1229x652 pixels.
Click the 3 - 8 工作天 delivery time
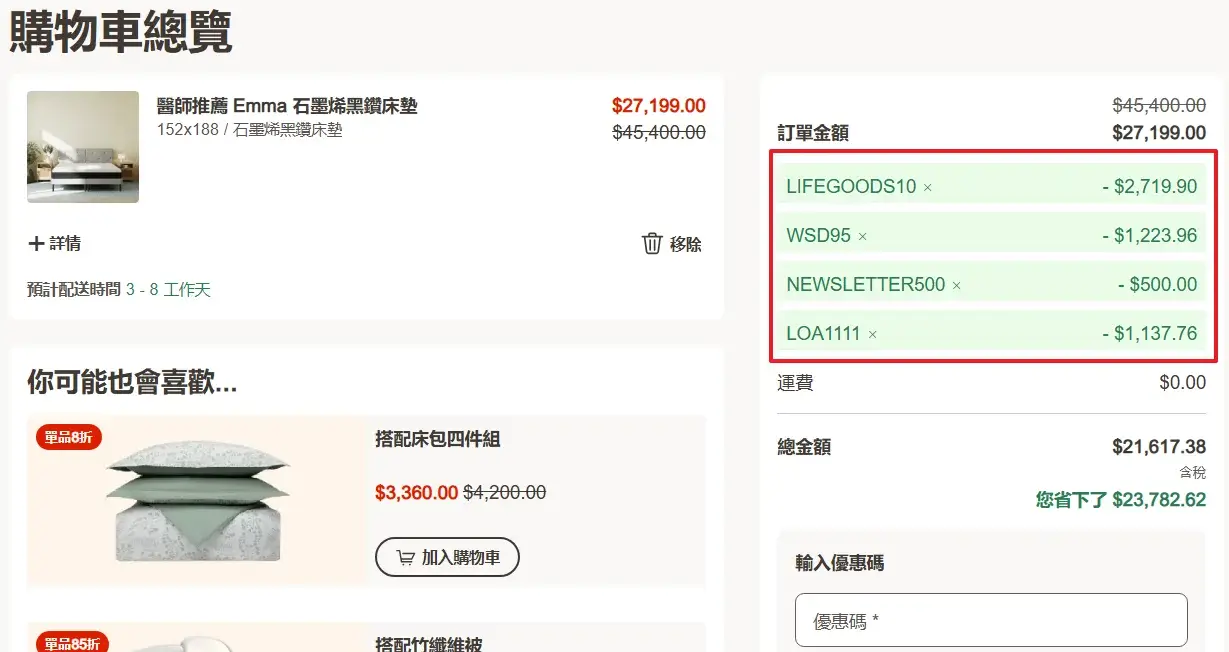(168, 290)
